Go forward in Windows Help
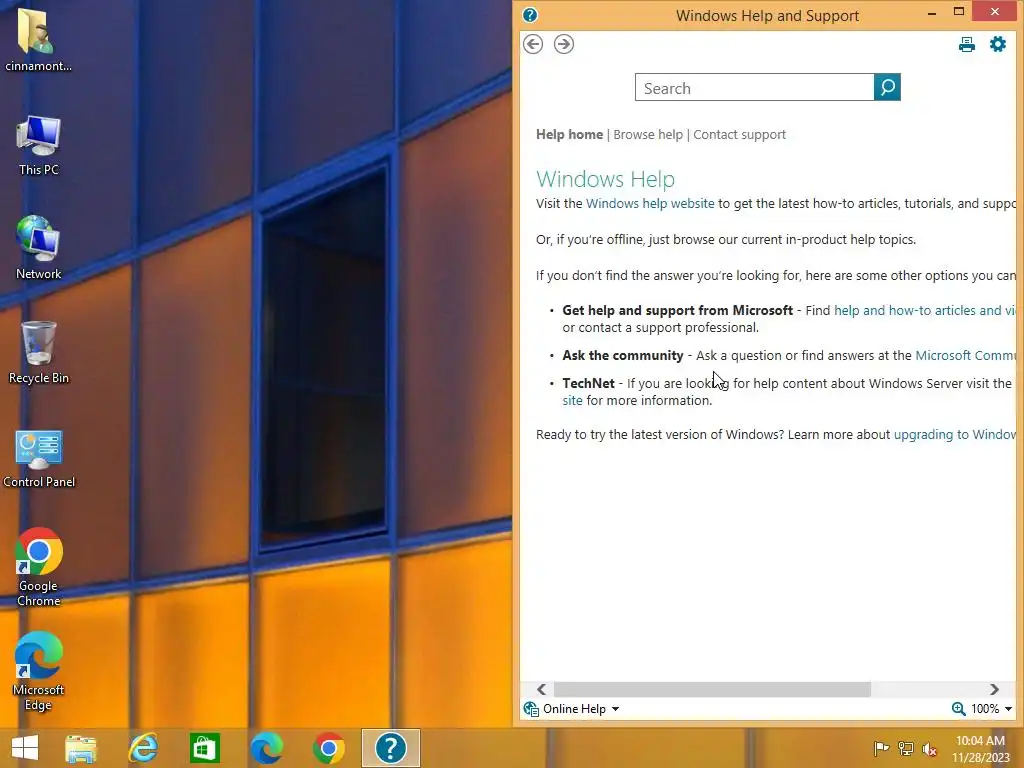This screenshot has width=1024, height=768. click(564, 44)
